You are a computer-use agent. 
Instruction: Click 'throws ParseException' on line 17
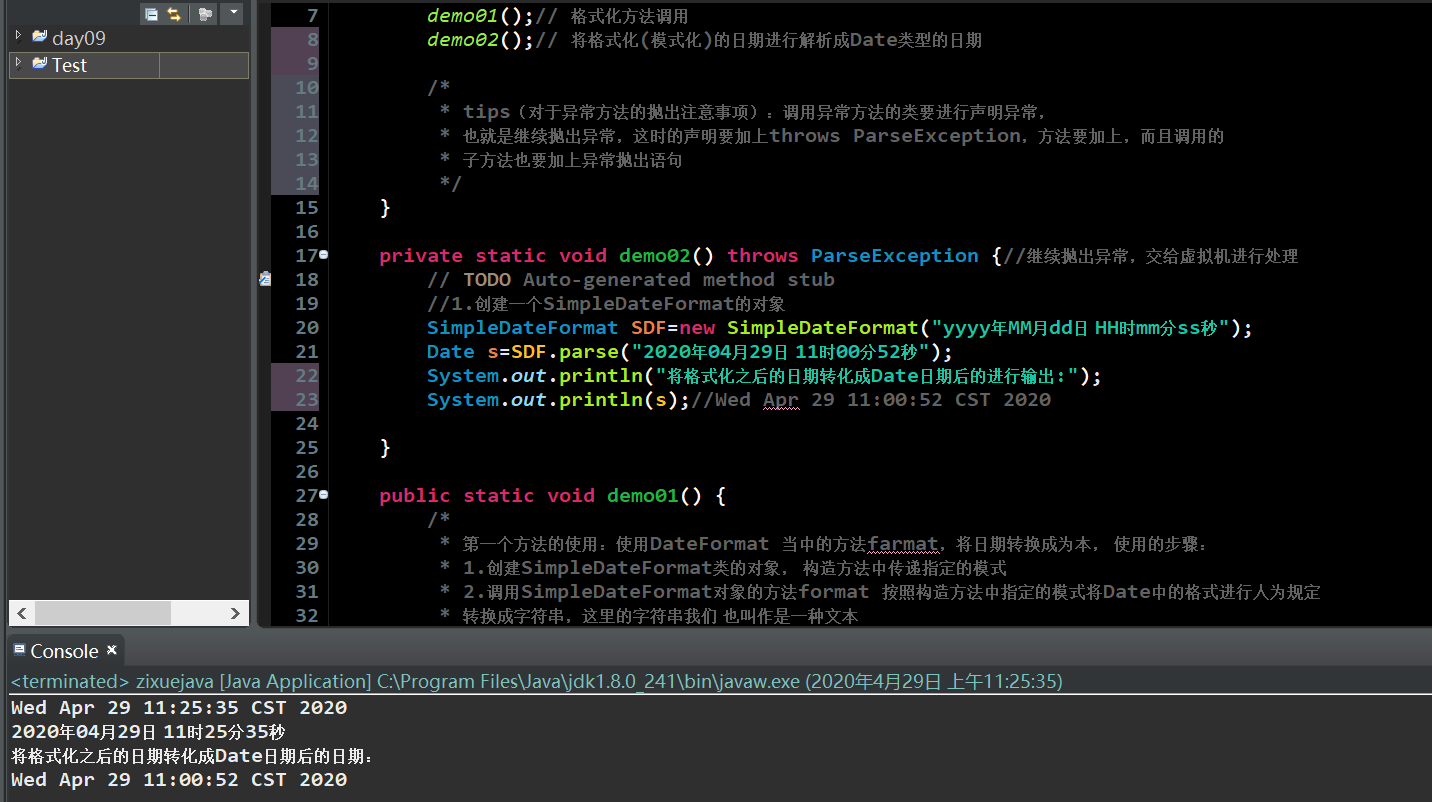click(853, 256)
